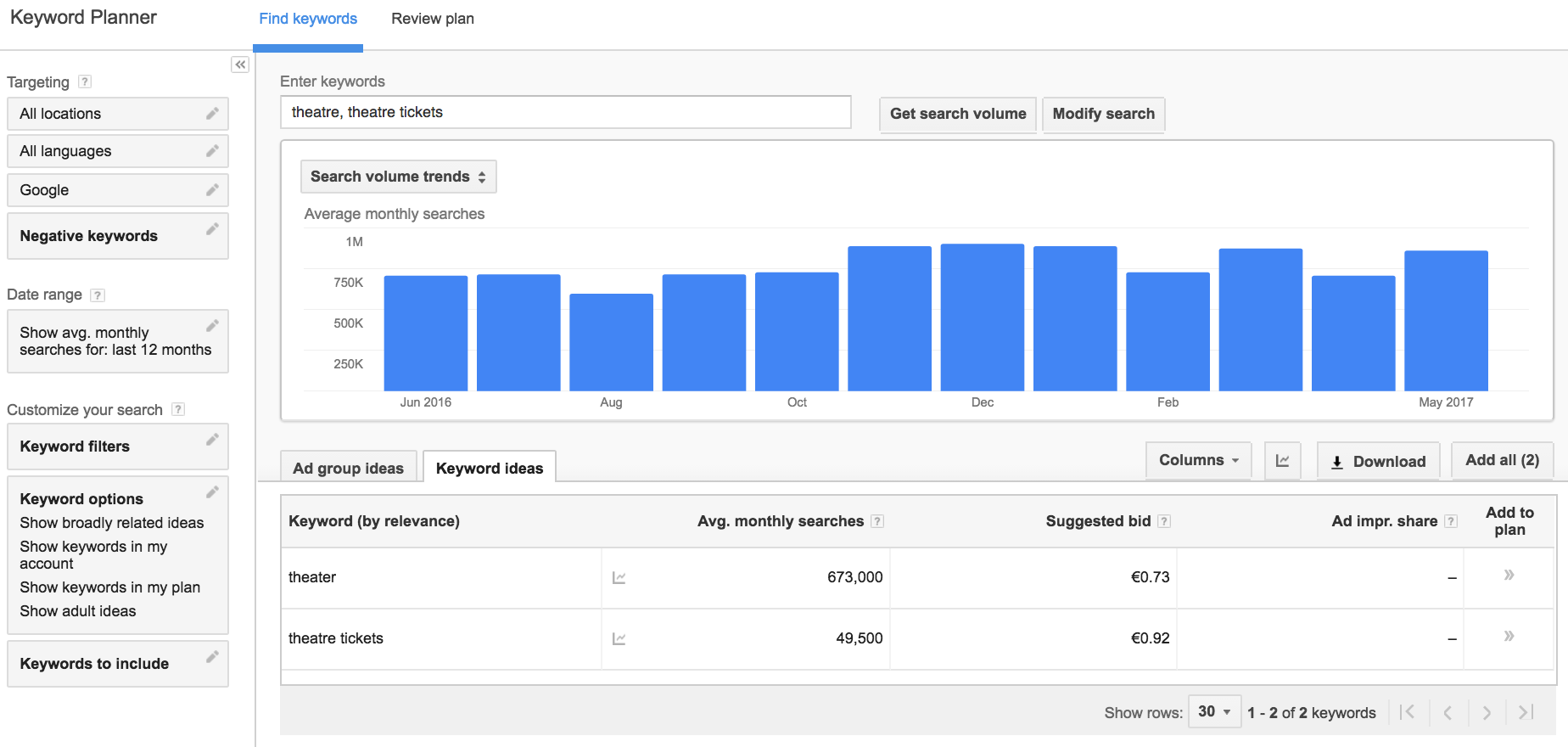Screen dimensions: 1568x747
Task: Go to first page of results
Action: [x=1408, y=712]
